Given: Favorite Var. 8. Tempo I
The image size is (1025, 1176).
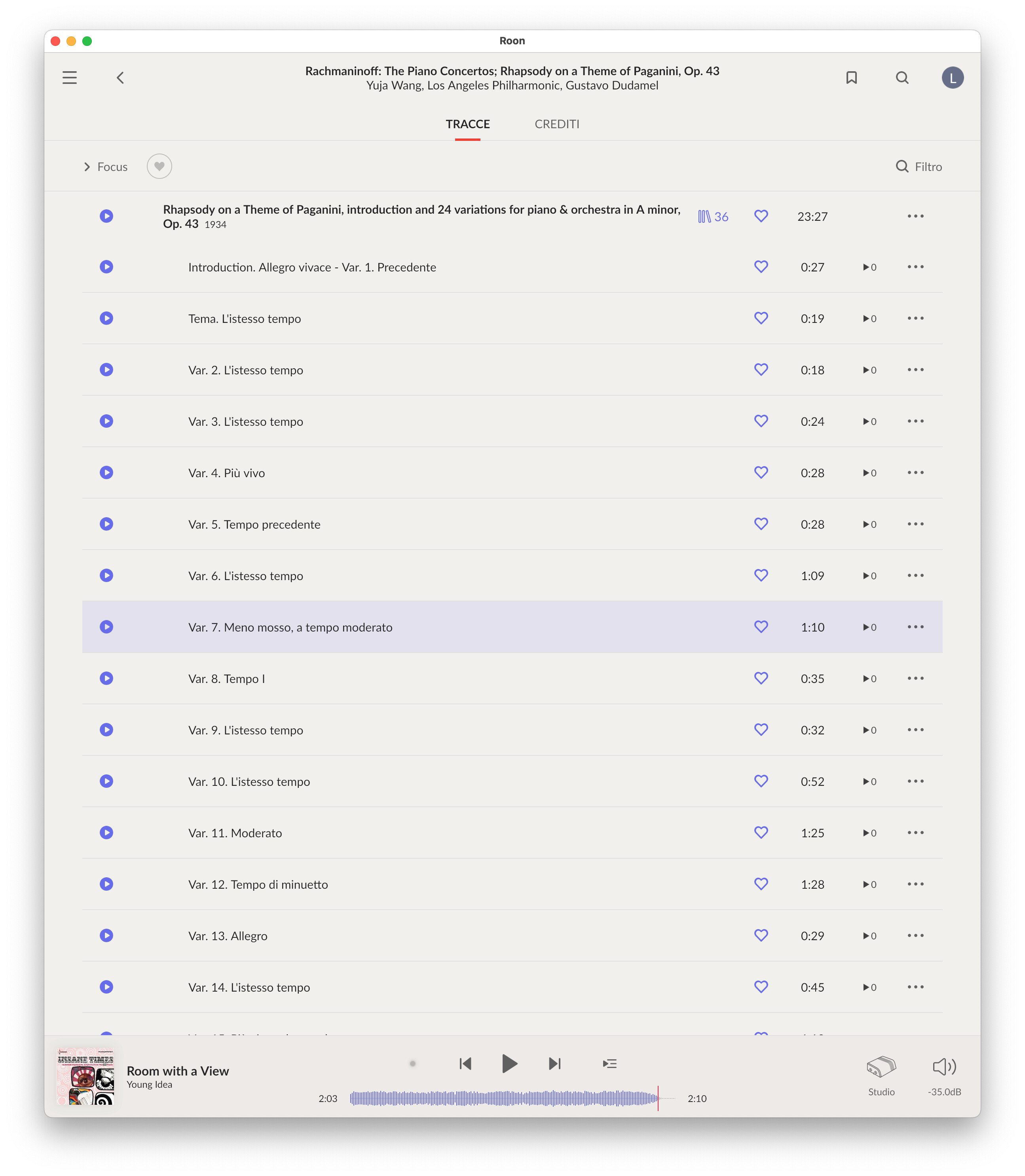Looking at the screenshot, I should point(761,678).
